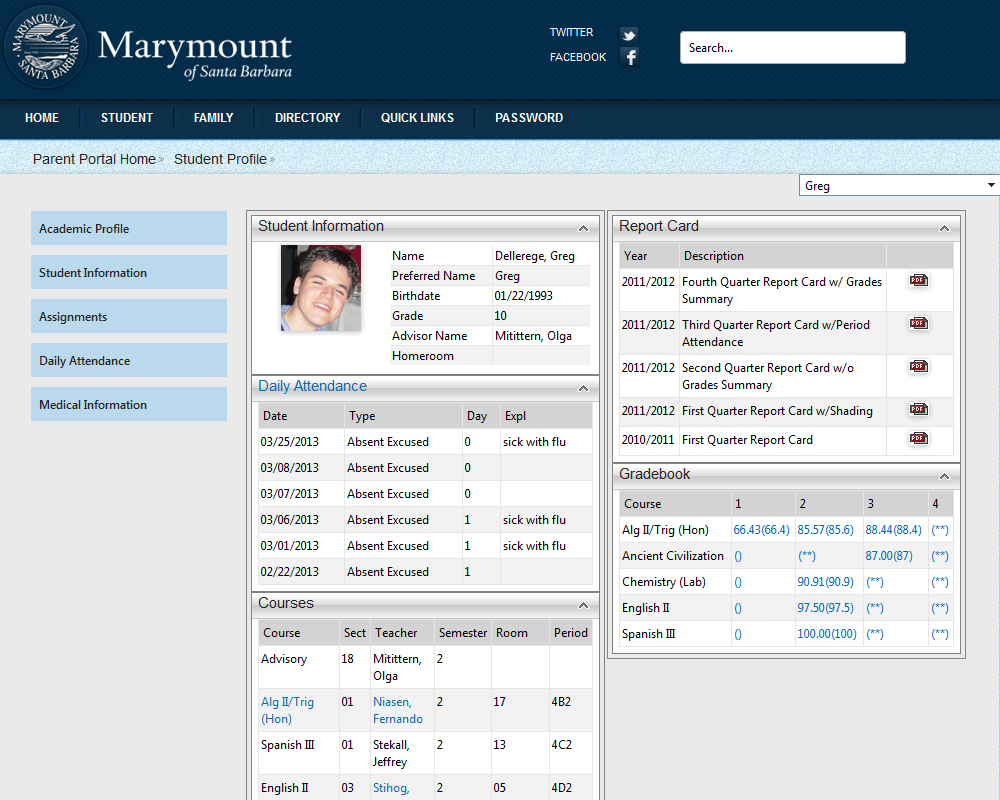Screen dimensions: 1000x800
Task: Open the DIRECTORY menu
Action: pos(307,117)
